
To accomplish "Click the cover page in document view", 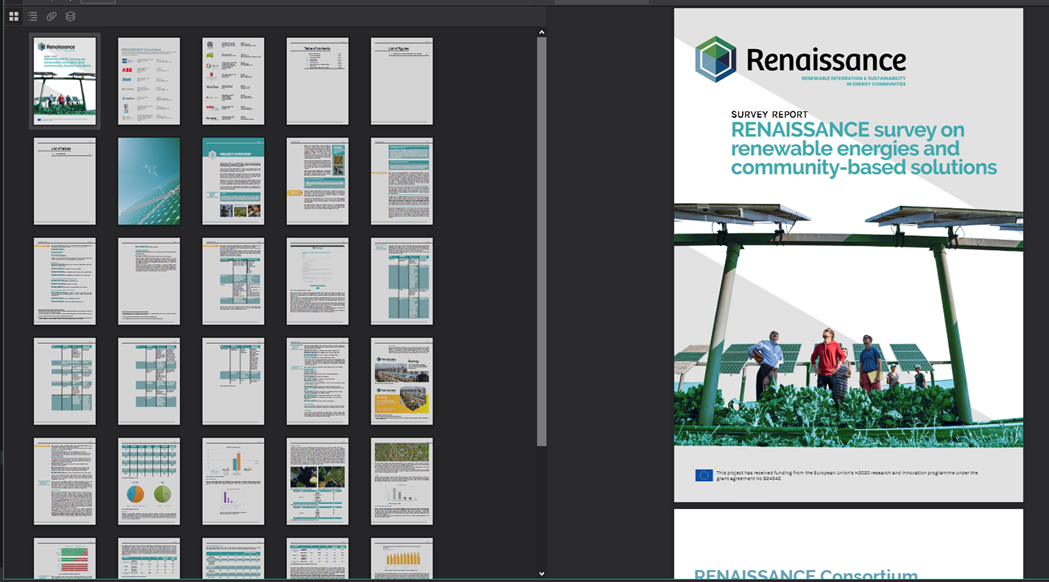I will (848, 255).
